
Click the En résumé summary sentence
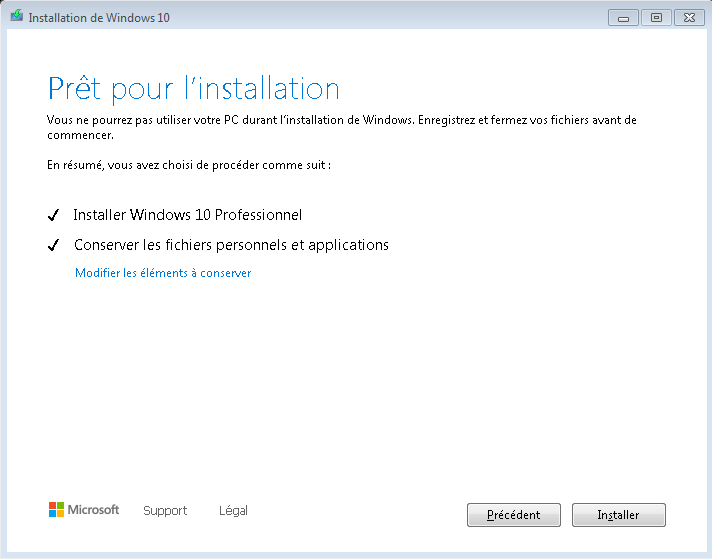click(189, 165)
